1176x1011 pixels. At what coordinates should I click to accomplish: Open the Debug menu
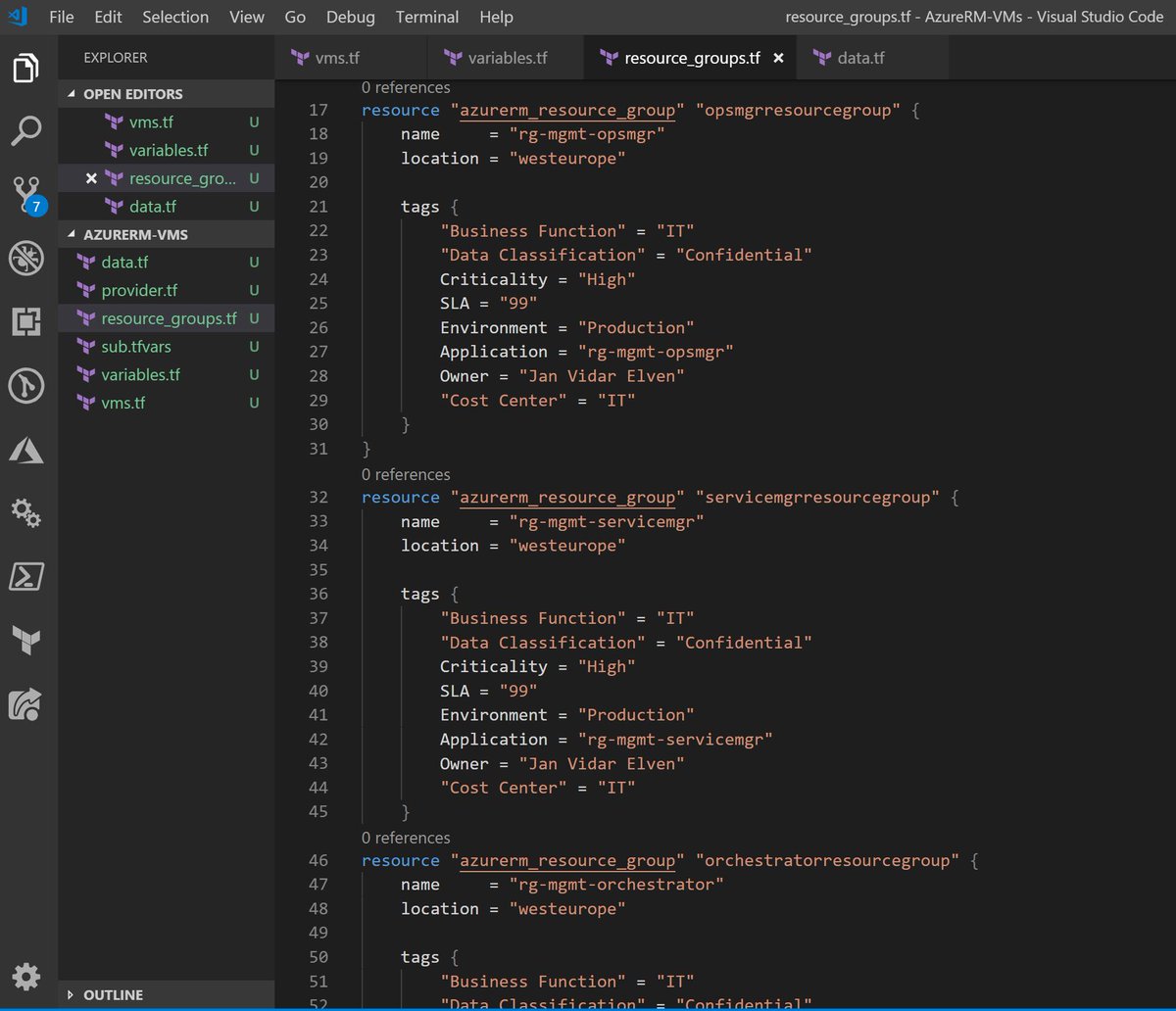tap(351, 17)
